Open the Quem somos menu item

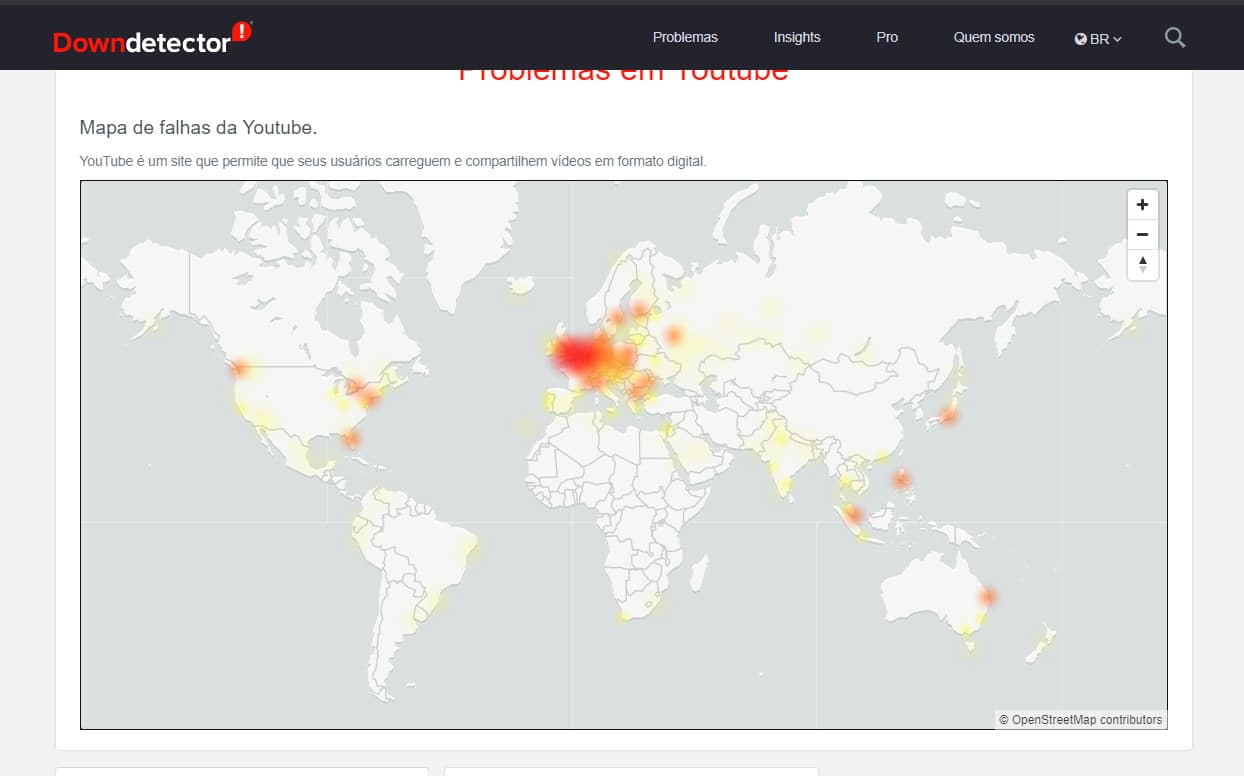click(994, 37)
